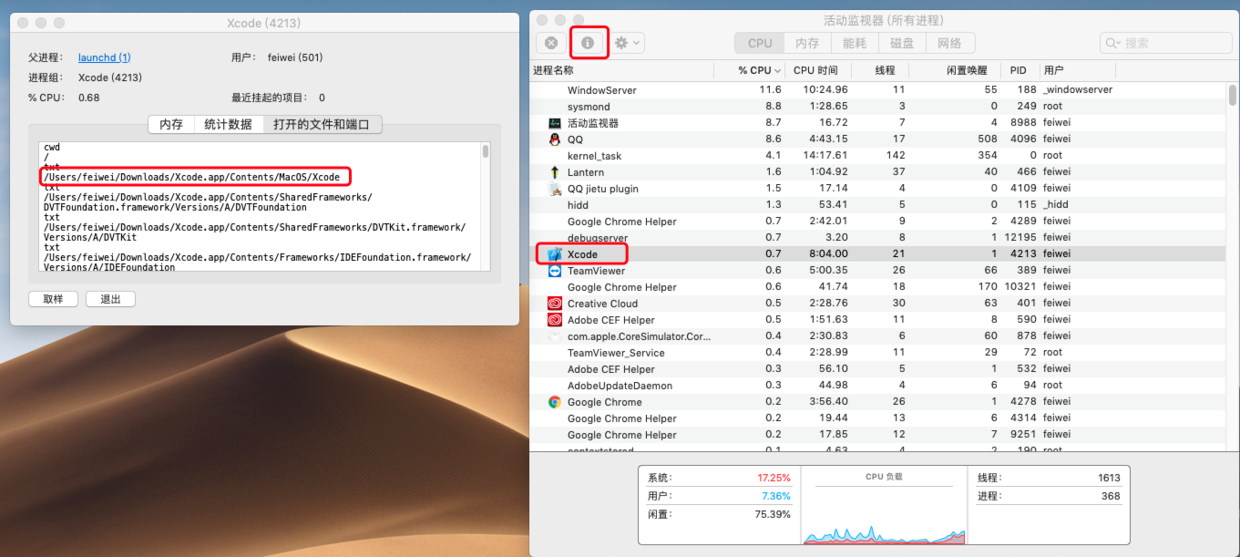The width and height of the screenshot is (1240, 557).
Task: Click the 取样 sample button
Action: coord(53,299)
